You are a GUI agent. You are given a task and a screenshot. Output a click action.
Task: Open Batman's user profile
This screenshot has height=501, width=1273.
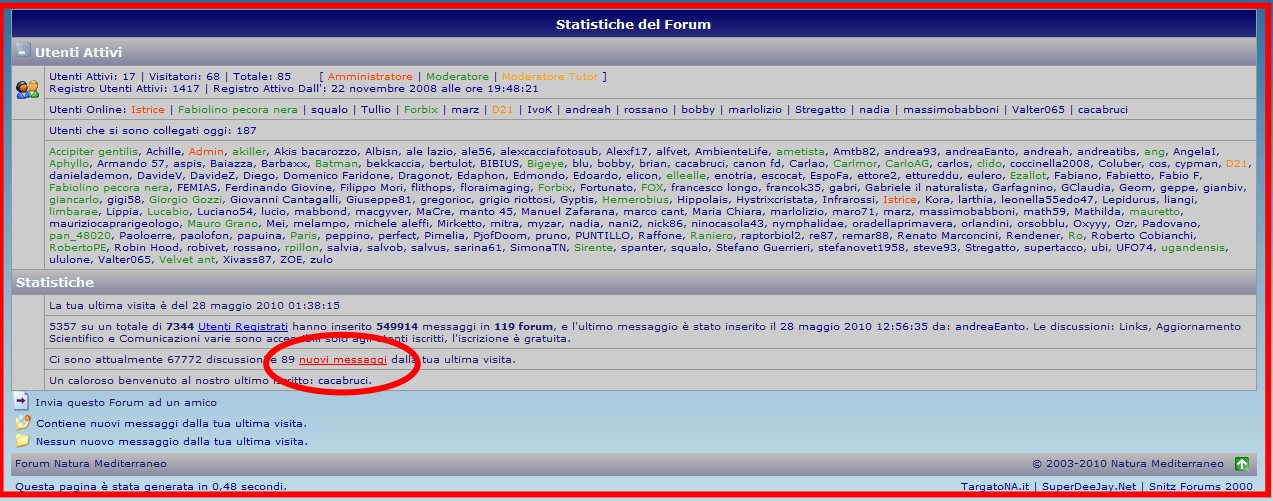(x=337, y=162)
